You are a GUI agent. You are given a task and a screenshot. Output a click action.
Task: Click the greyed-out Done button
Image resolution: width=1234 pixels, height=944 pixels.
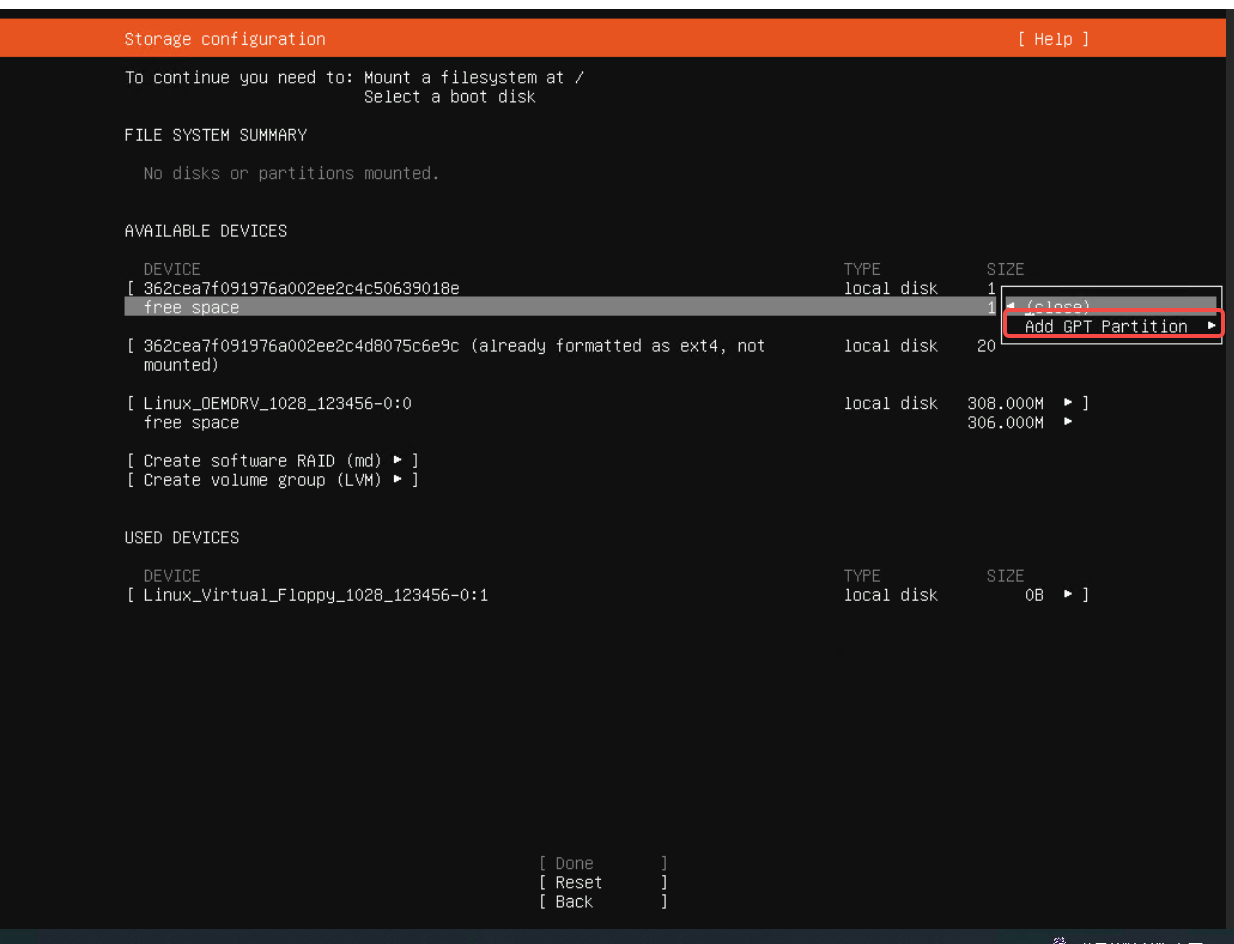point(574,863)
